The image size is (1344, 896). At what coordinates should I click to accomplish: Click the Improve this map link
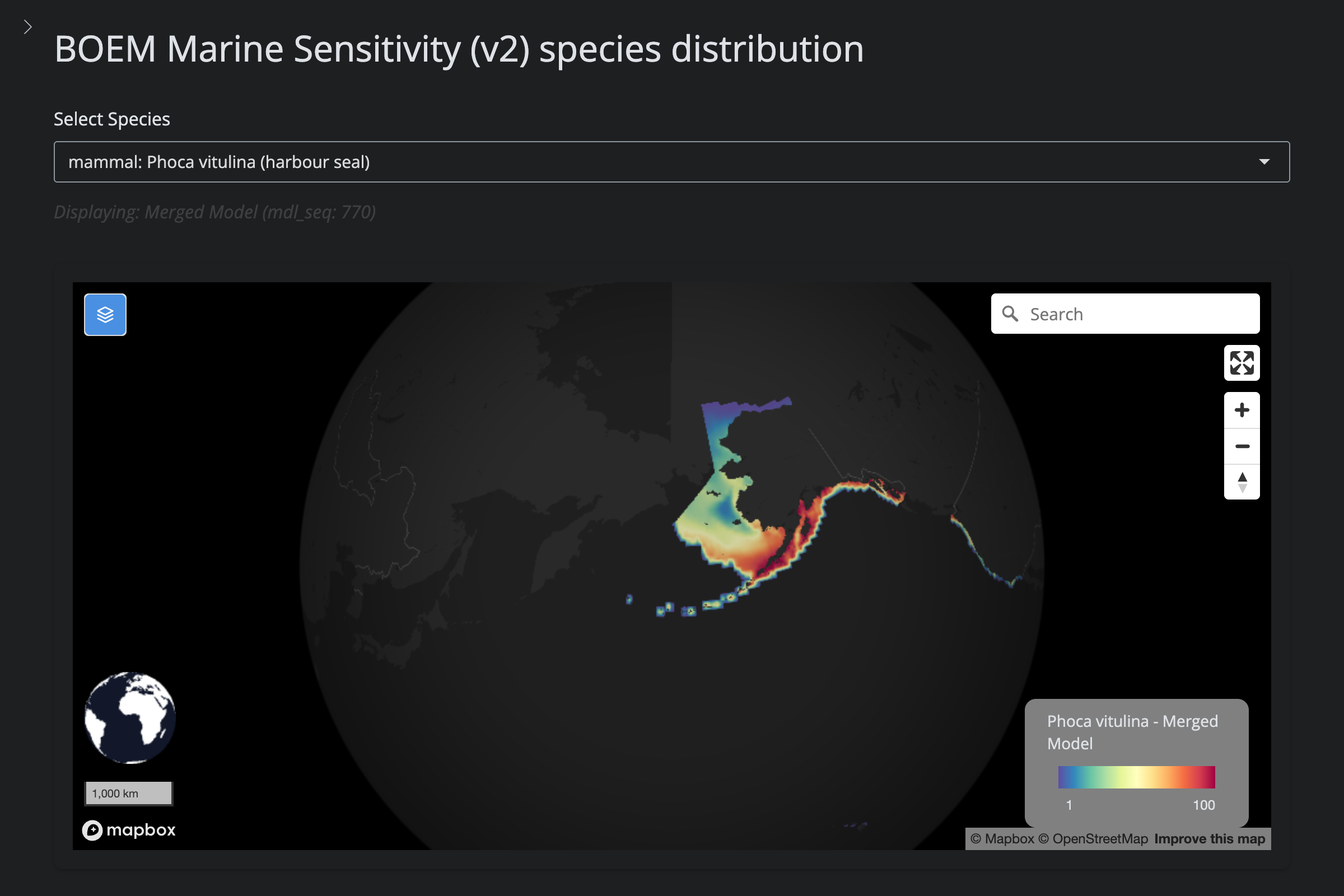(1209, 839)
